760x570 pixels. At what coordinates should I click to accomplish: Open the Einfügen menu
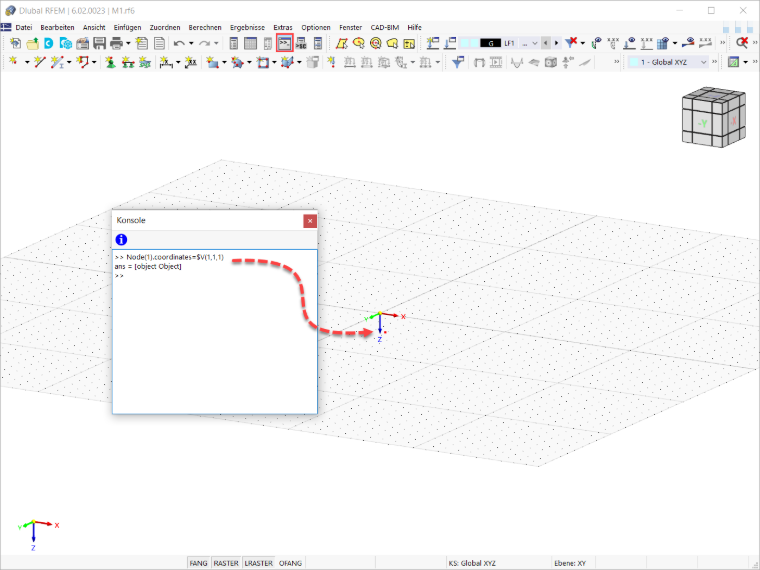pyautogui.click(x=127, y=28)
